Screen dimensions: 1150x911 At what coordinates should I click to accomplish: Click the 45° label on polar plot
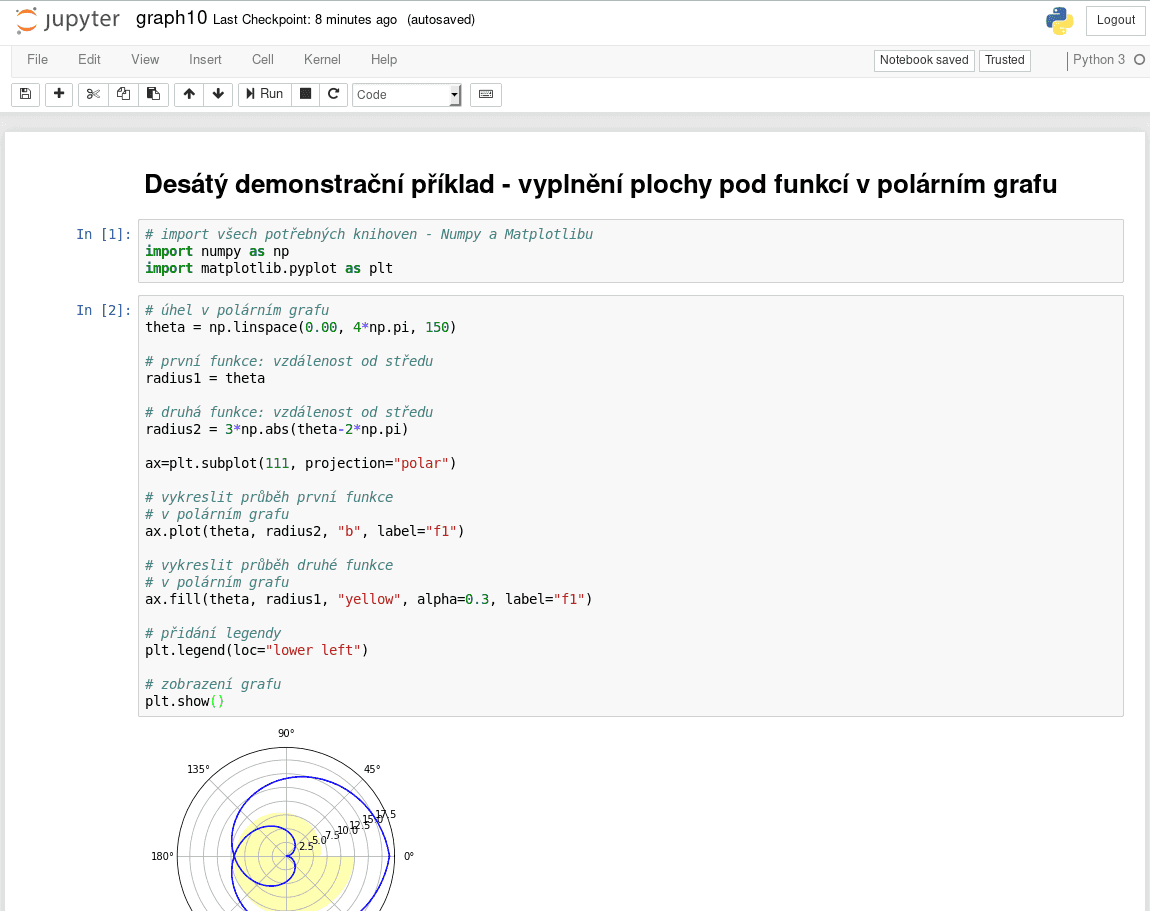coord(372,769)
